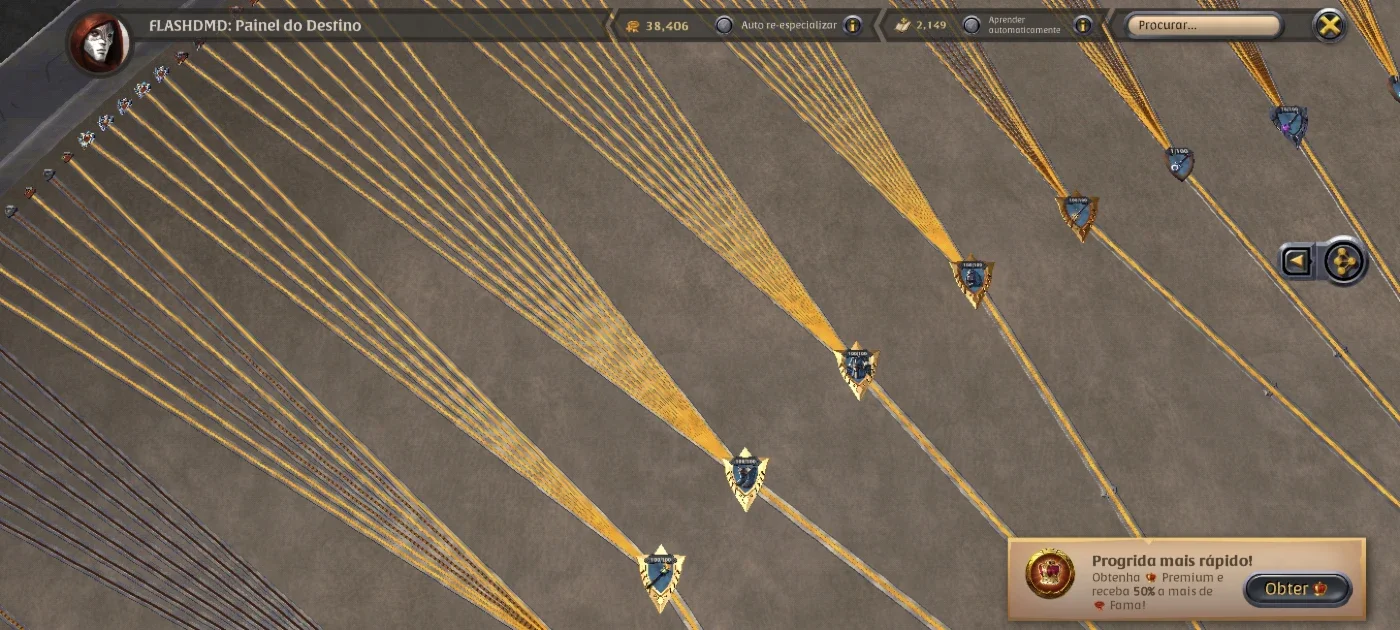
Task: Select the skill node labeled 1/100
Action: tap(1180, 163)
